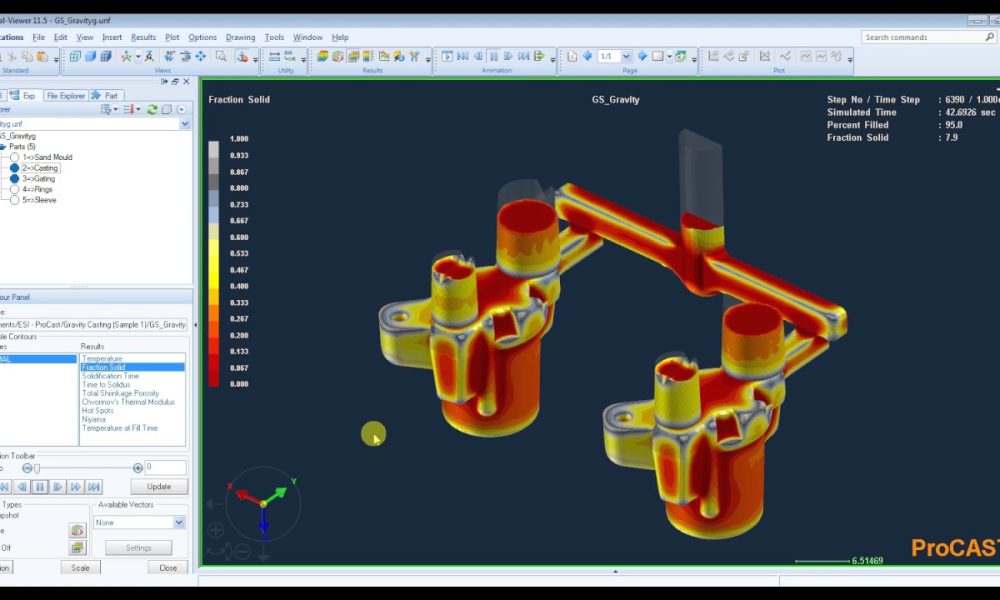This screenshot has width=1000, height=600.
Task: Click the animation step slider handle
Action: 37,468
